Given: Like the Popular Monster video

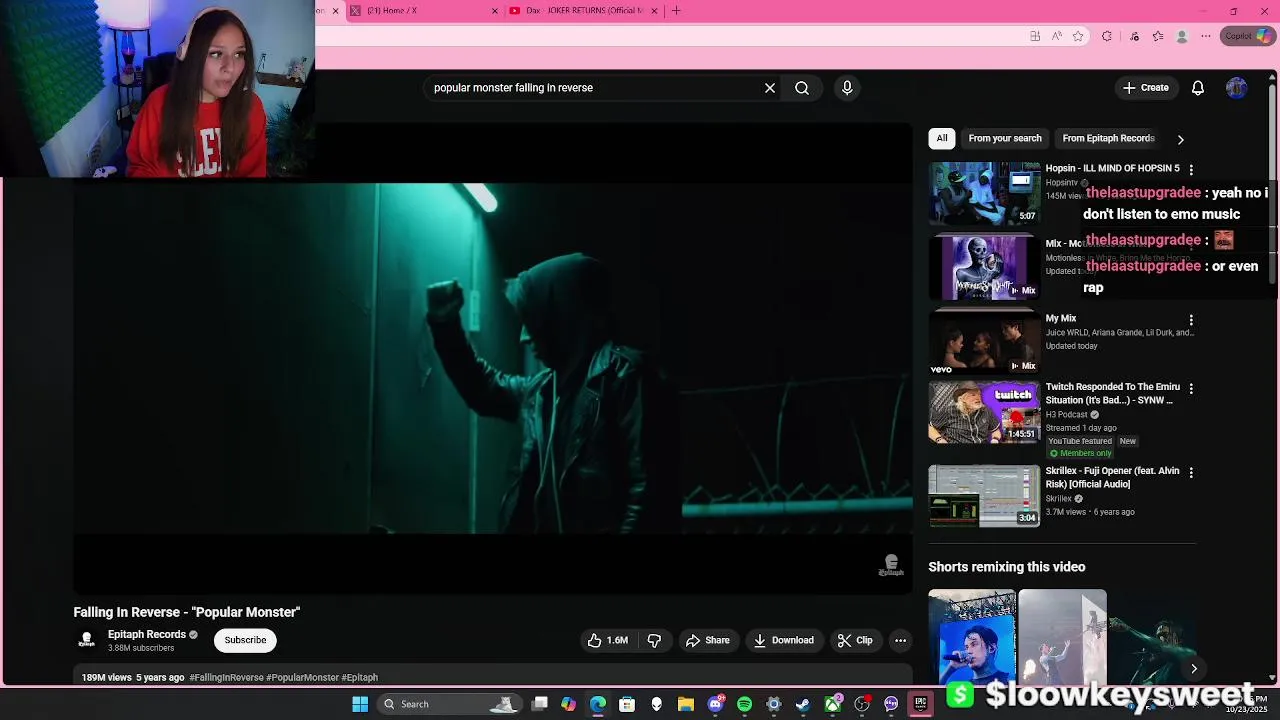Looking at the screenshot, I should pyautogui.click(x=608, y=640).
